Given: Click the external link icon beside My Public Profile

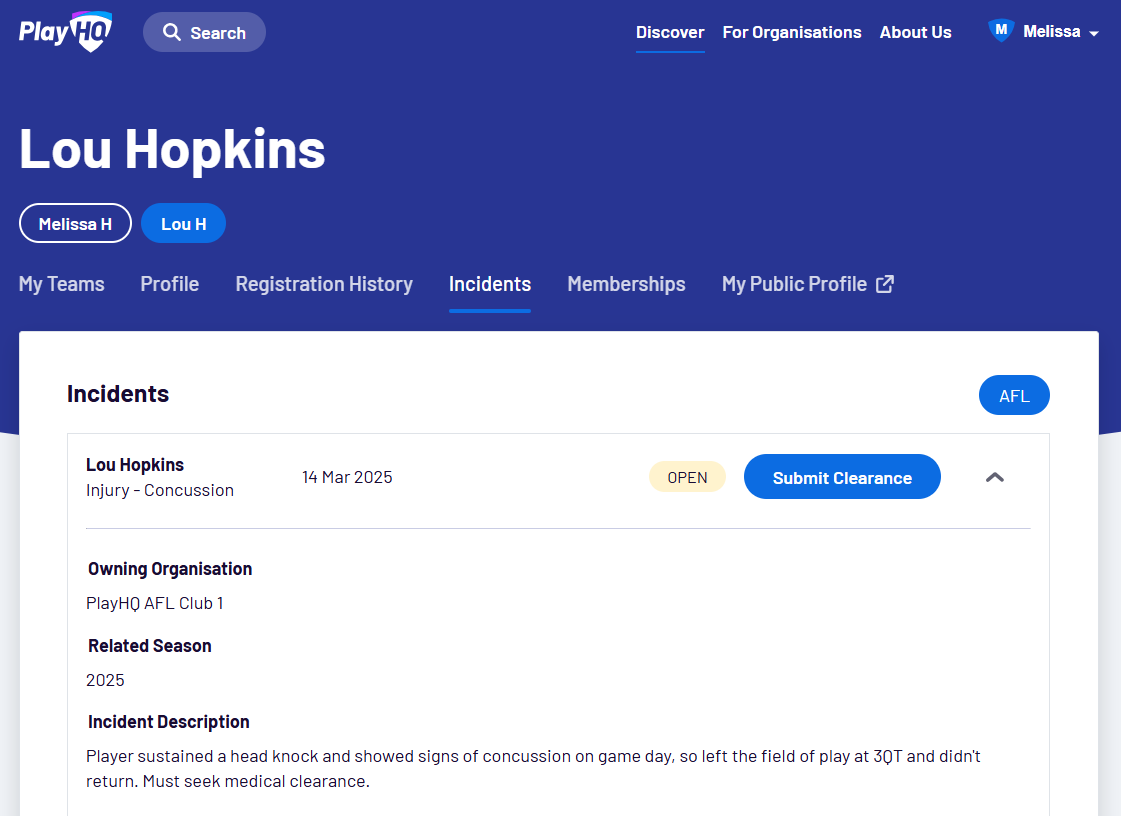Looking at the screenshot, I should (885, 284).
